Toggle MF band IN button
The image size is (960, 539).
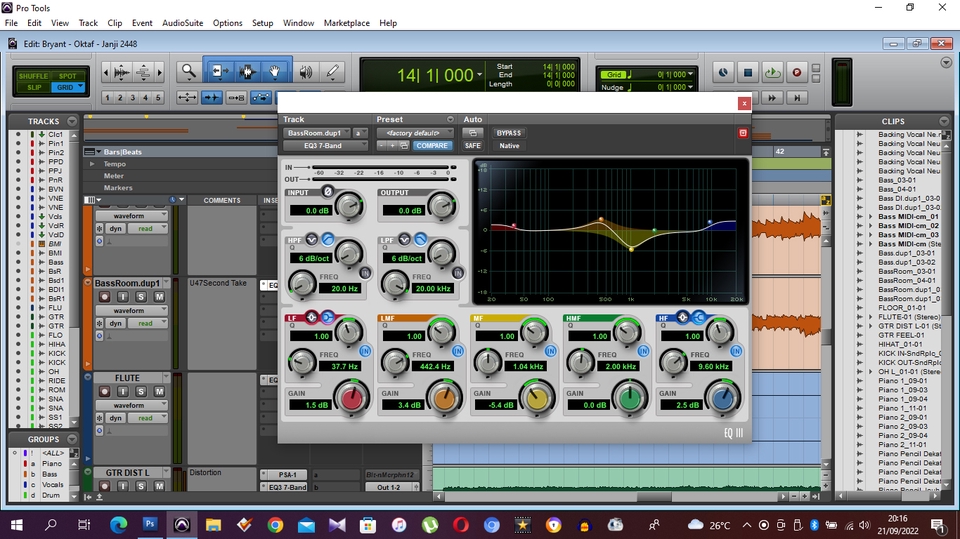pos(550,351)
